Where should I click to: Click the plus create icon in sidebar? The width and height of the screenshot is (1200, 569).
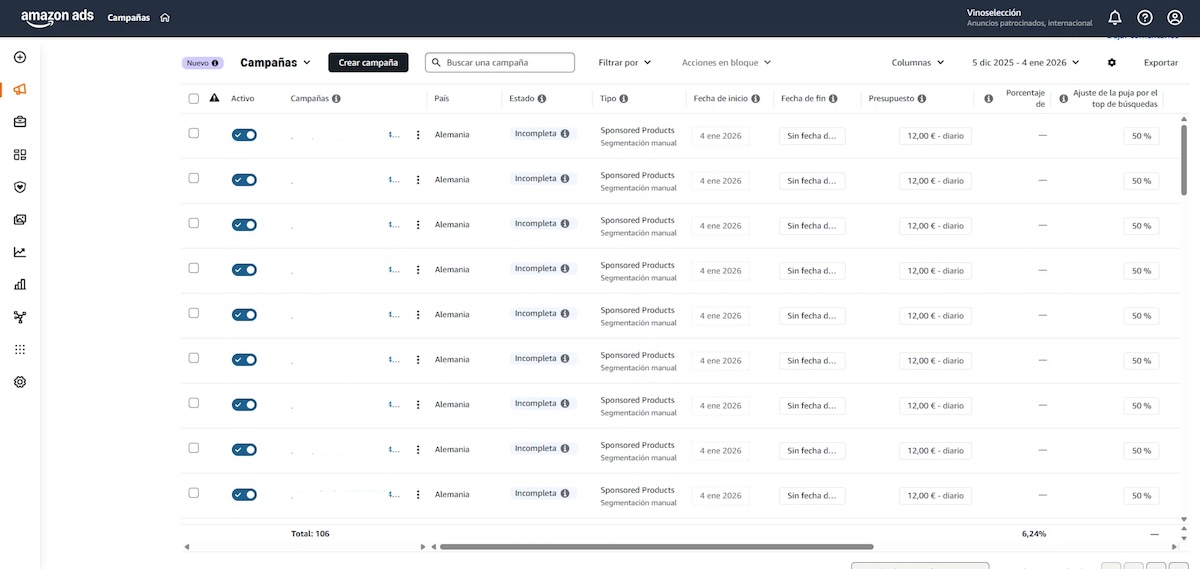click(x=20, y=57)
